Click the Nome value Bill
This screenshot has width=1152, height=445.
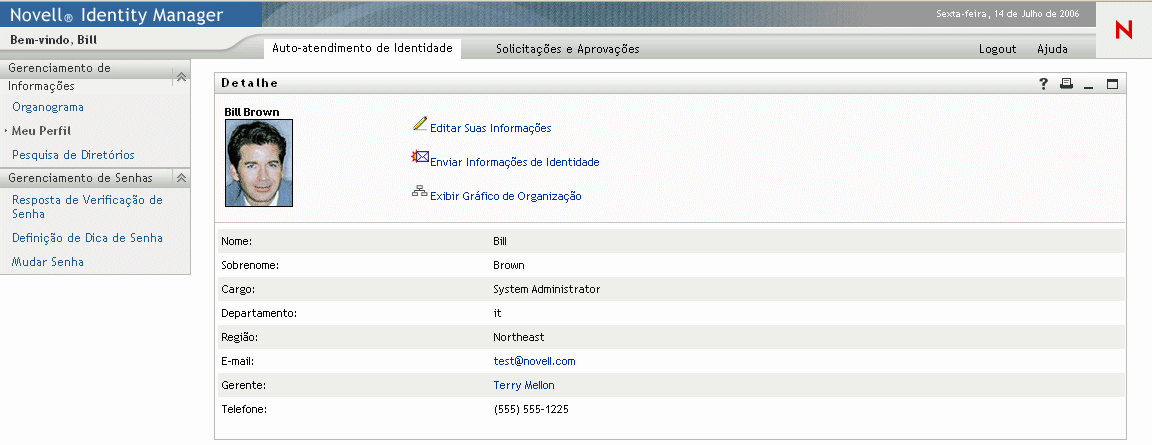click(500, 242)
